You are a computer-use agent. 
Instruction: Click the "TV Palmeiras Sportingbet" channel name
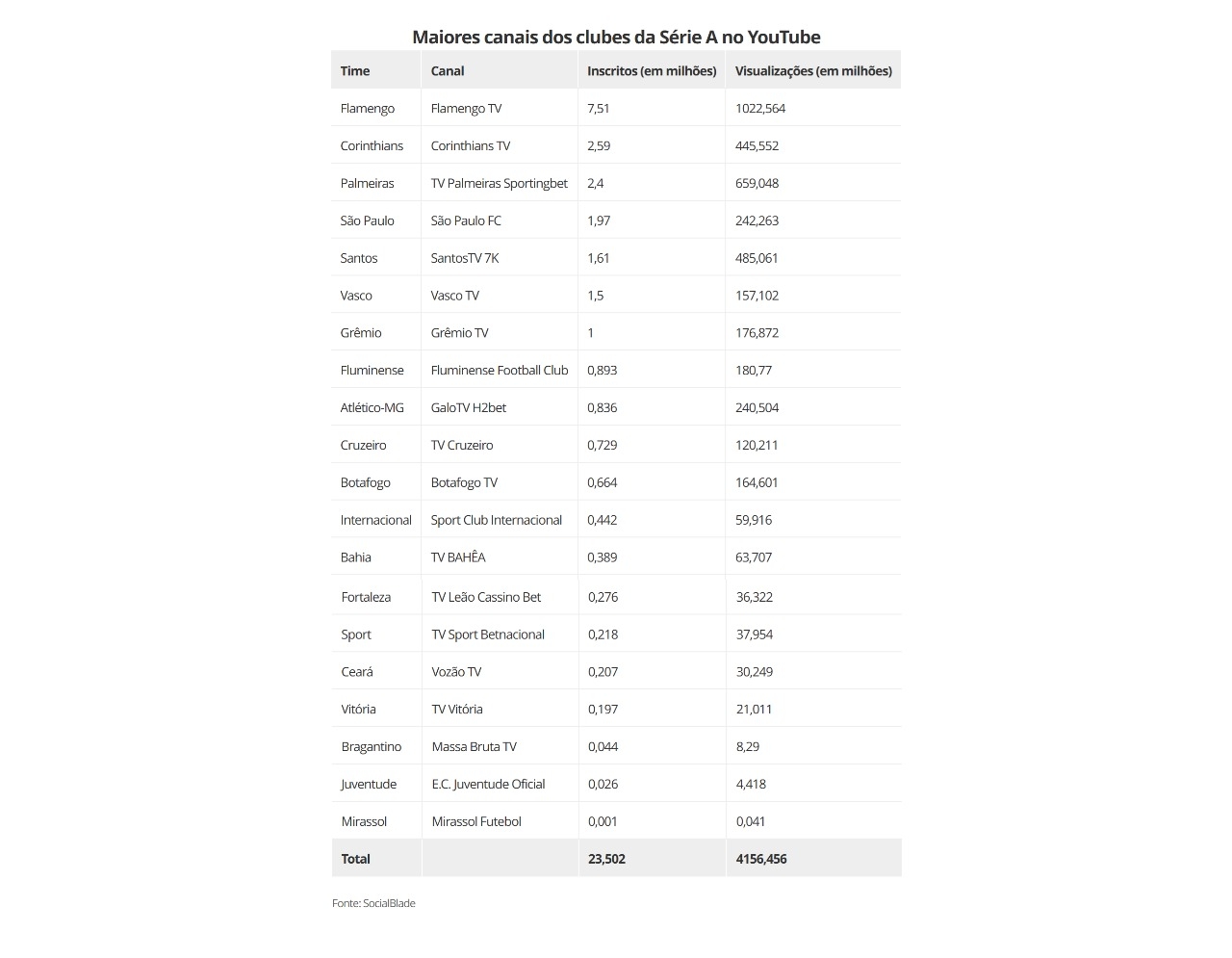pos(499,183)
